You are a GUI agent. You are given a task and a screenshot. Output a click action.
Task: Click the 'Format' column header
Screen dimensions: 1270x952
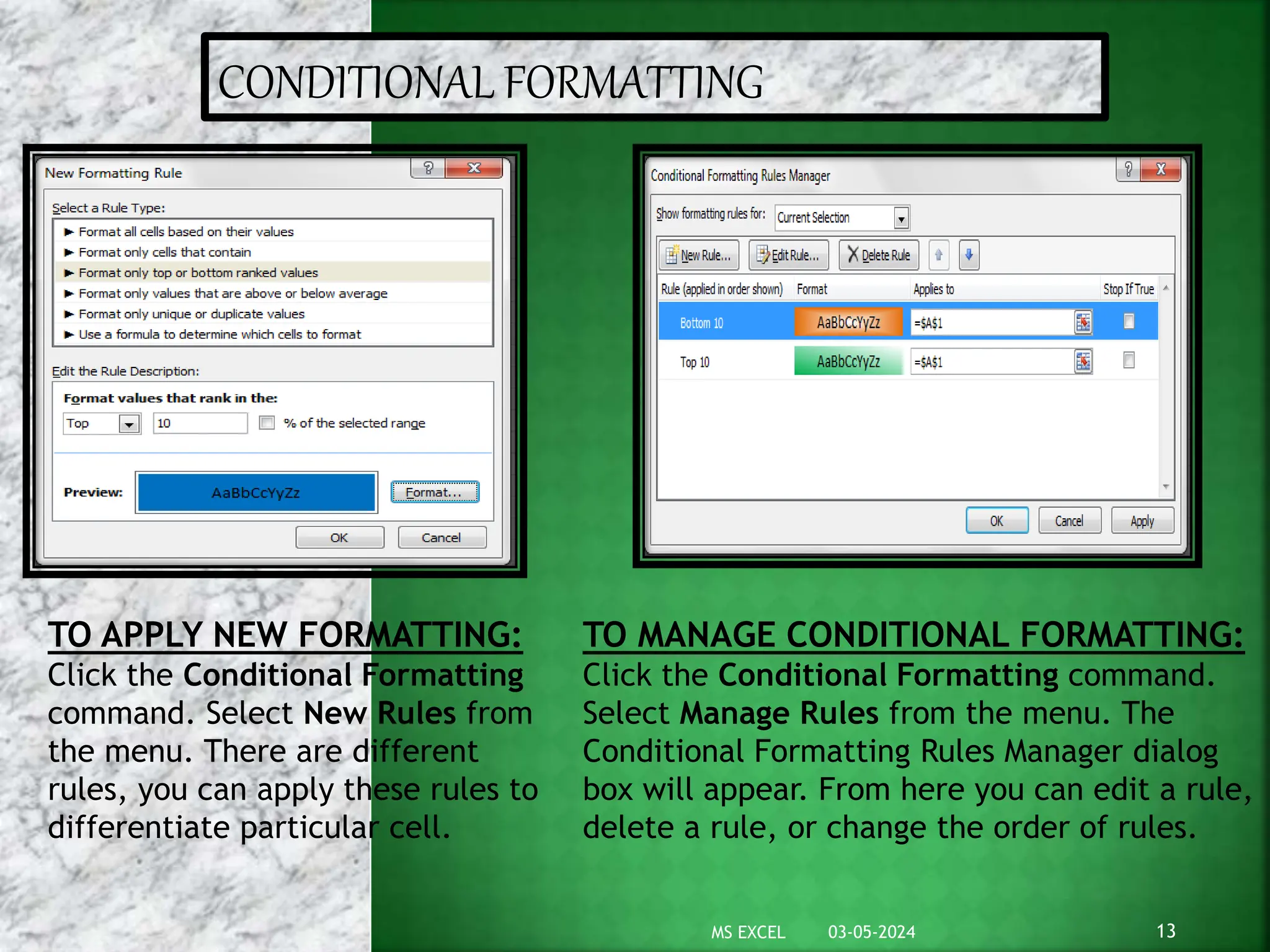click(x=812, y=289)
